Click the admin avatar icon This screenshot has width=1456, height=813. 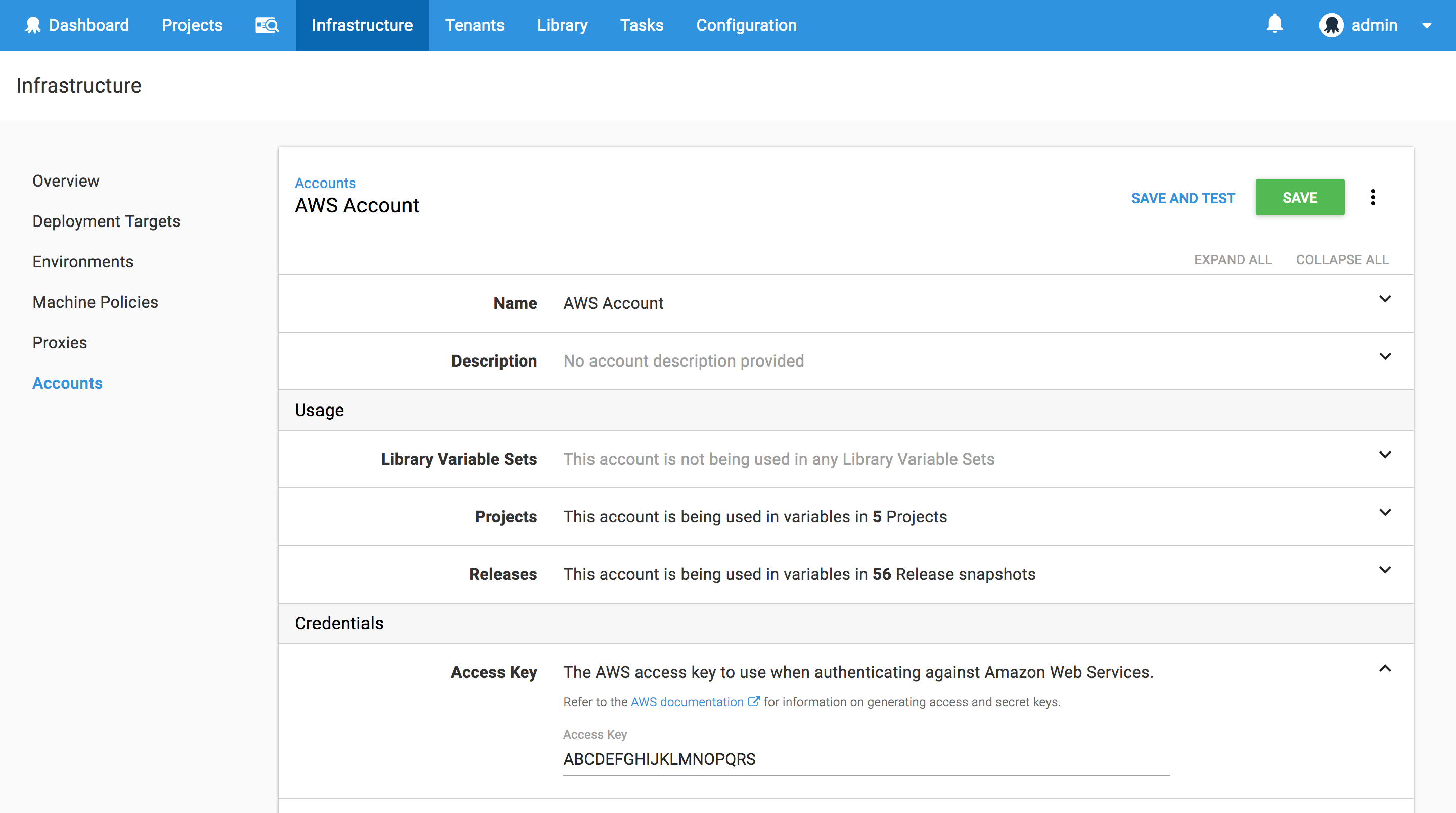[x=1332, y=25]
